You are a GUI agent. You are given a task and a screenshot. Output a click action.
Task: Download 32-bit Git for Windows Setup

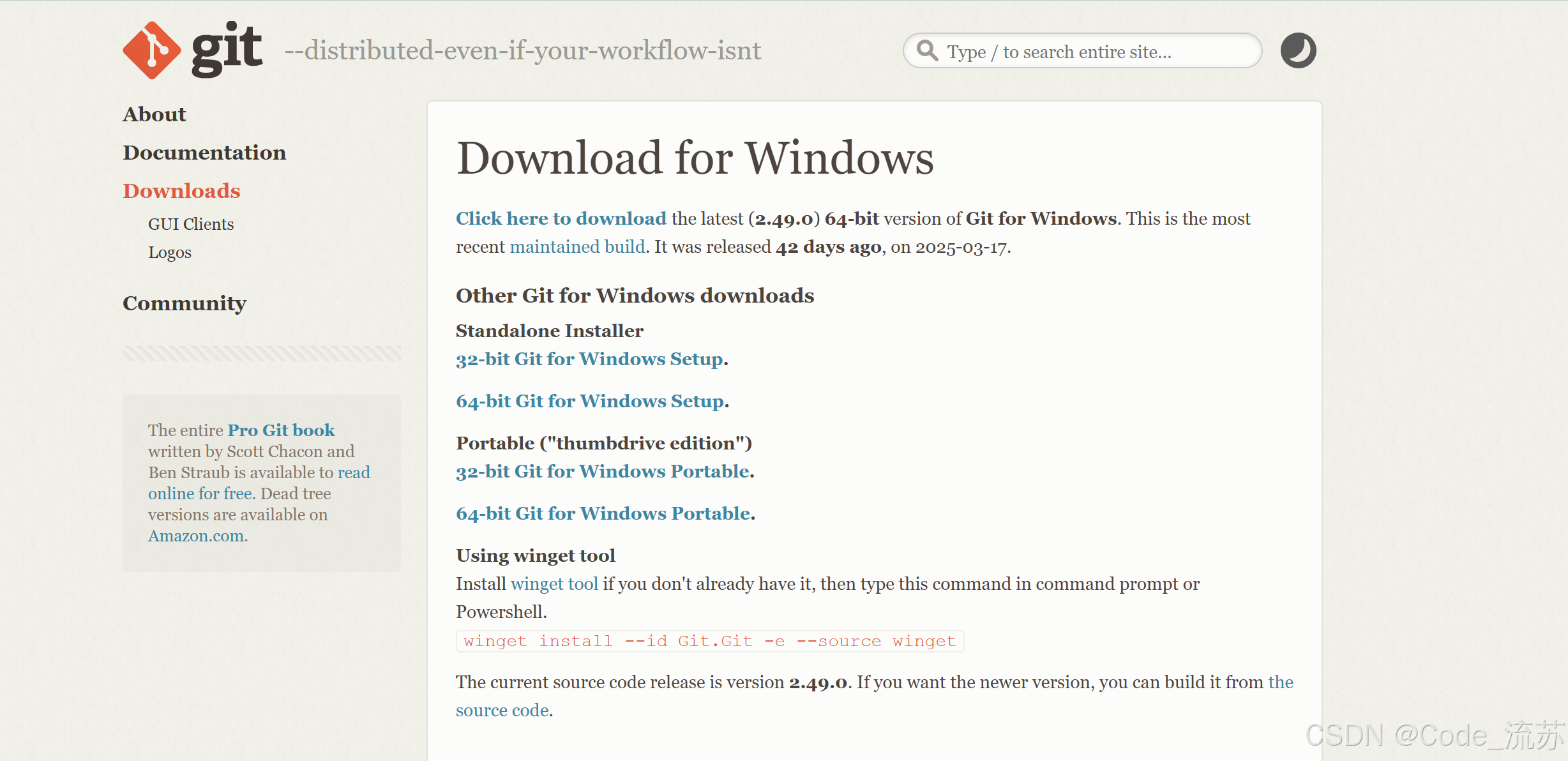pyautogui.click(x=589, y=359)
